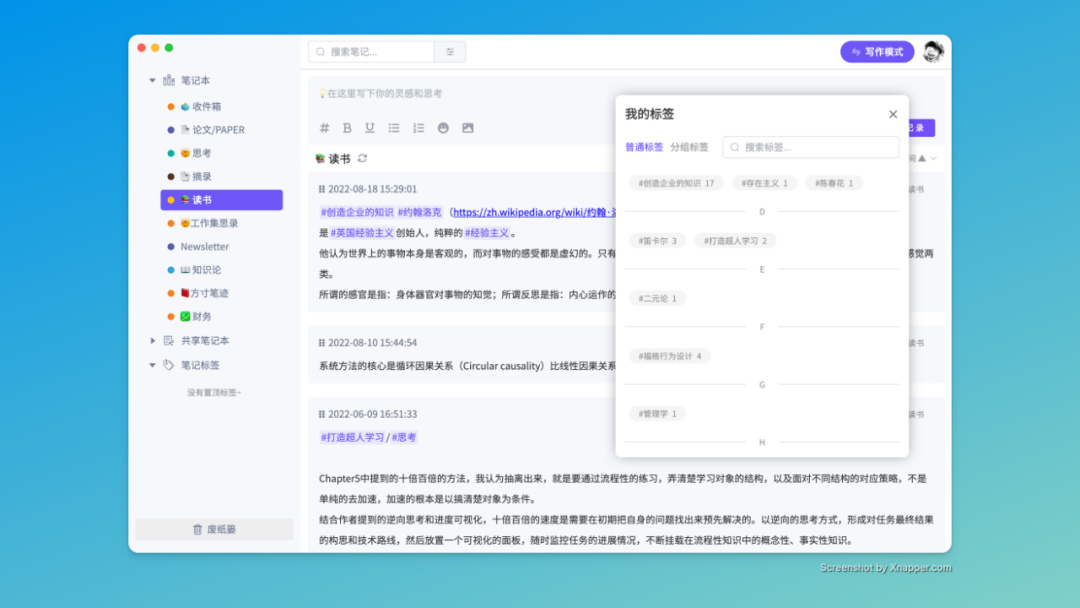Click the 笔记本 notebooks icon in the sidebar

click(169, 81)
